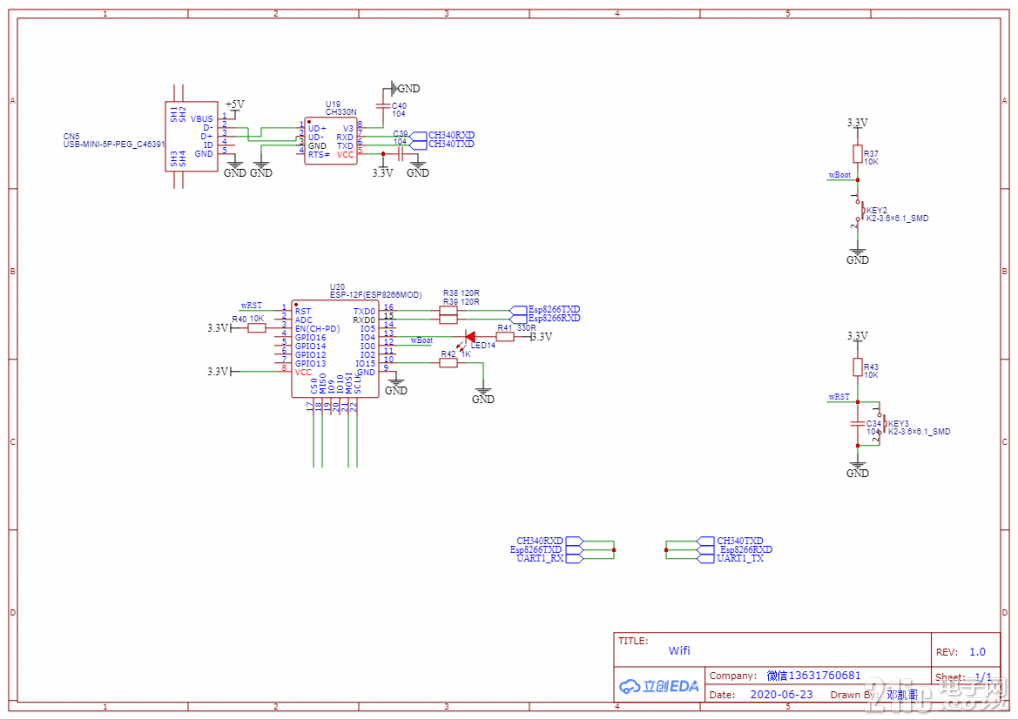Click company text '微信13631760681'
Viewport: 1018px width, 720px height.
click(813, 675)
